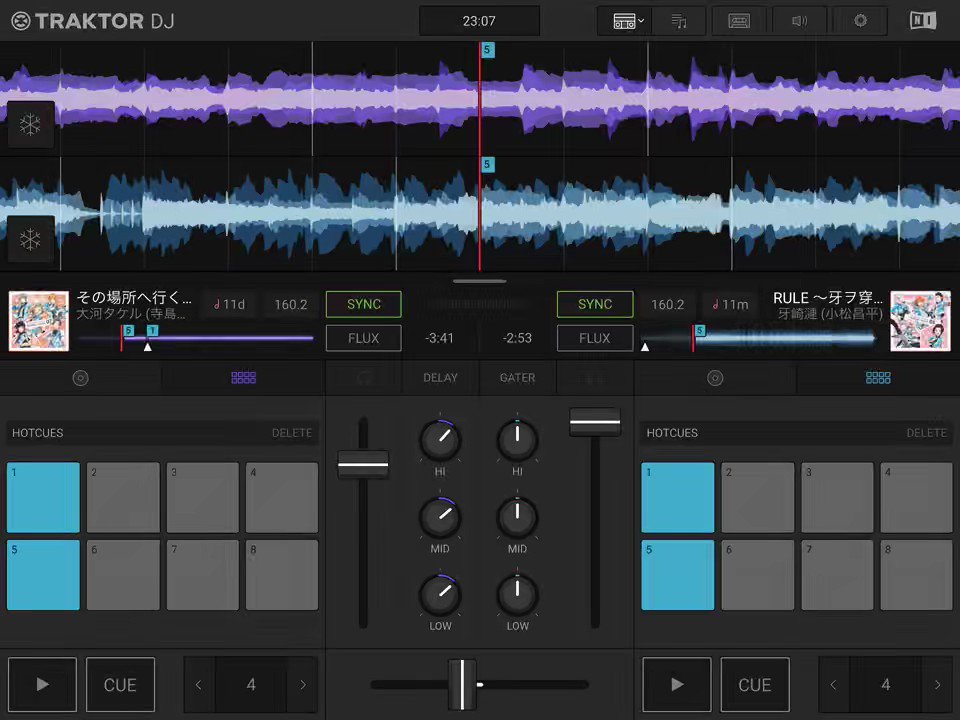Click right deck BPM value 160.2
The height and width of the screenshot is (720, 960).
pos(667,304)
